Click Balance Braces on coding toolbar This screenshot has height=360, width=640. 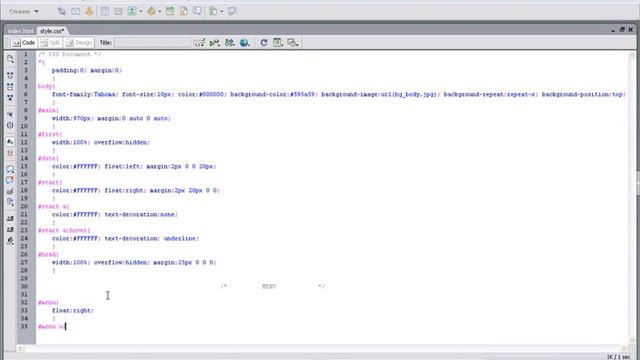click(10, 125)
